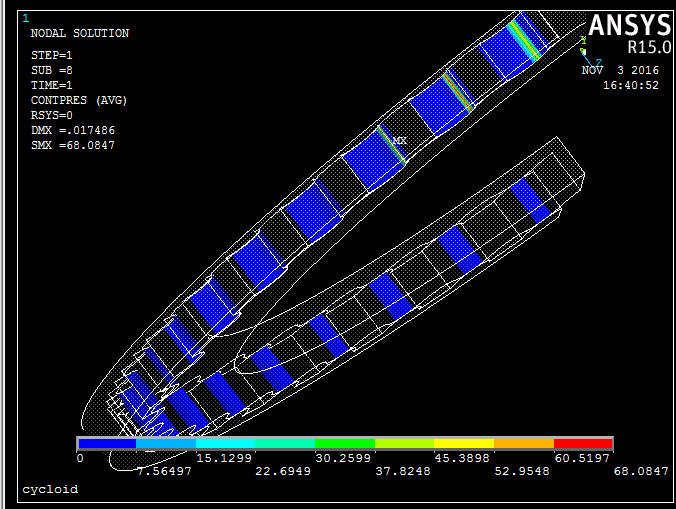Click legend value 52.9548
The image size is (676, 509).
coord(522,471)
